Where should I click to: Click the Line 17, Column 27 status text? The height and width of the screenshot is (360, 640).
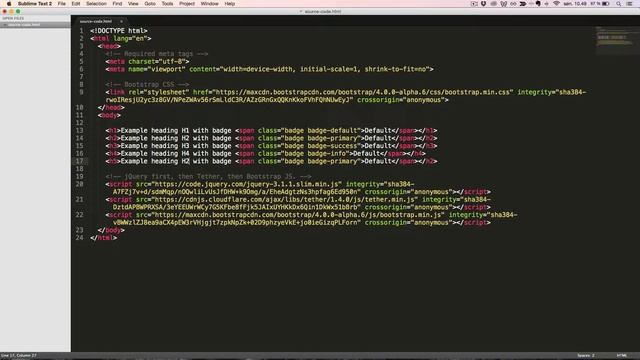coord(19,356)
